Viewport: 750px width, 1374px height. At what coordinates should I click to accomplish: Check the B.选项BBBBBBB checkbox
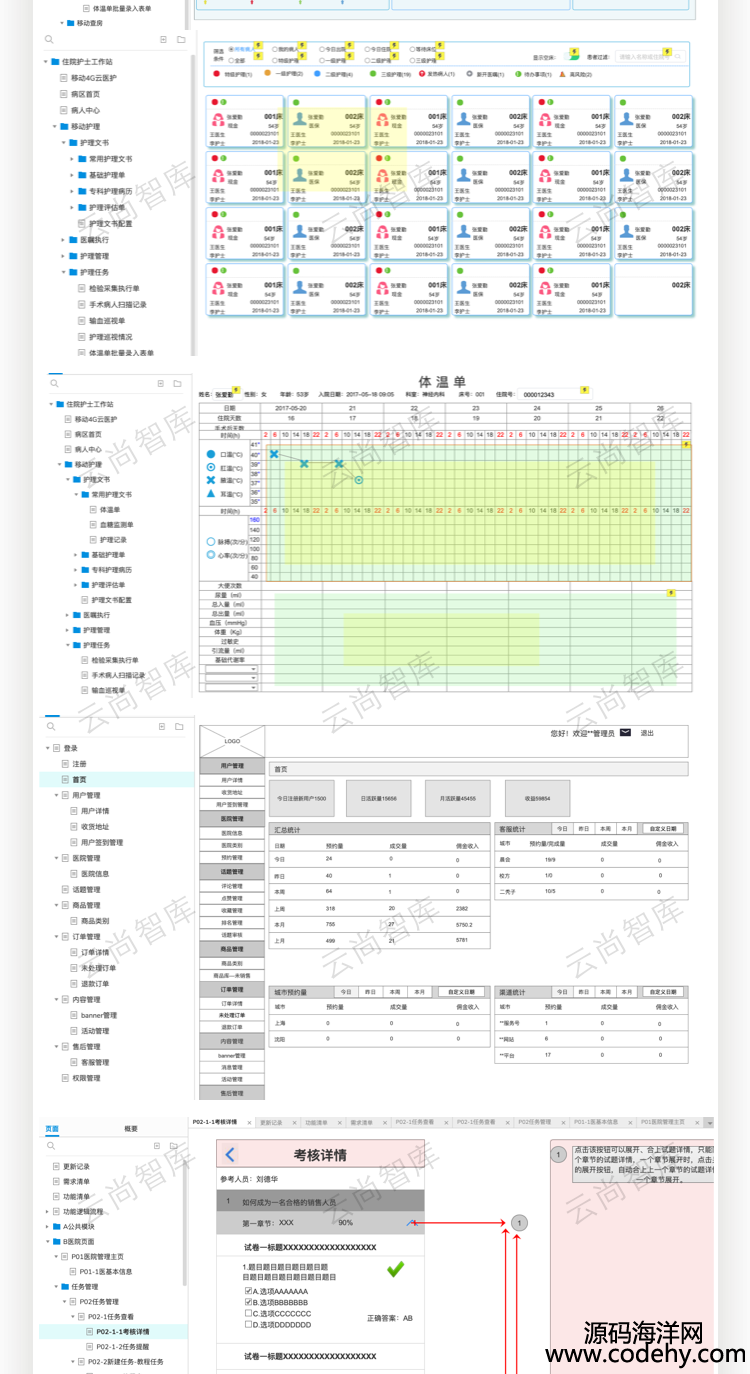click(x=249, y=1303)
